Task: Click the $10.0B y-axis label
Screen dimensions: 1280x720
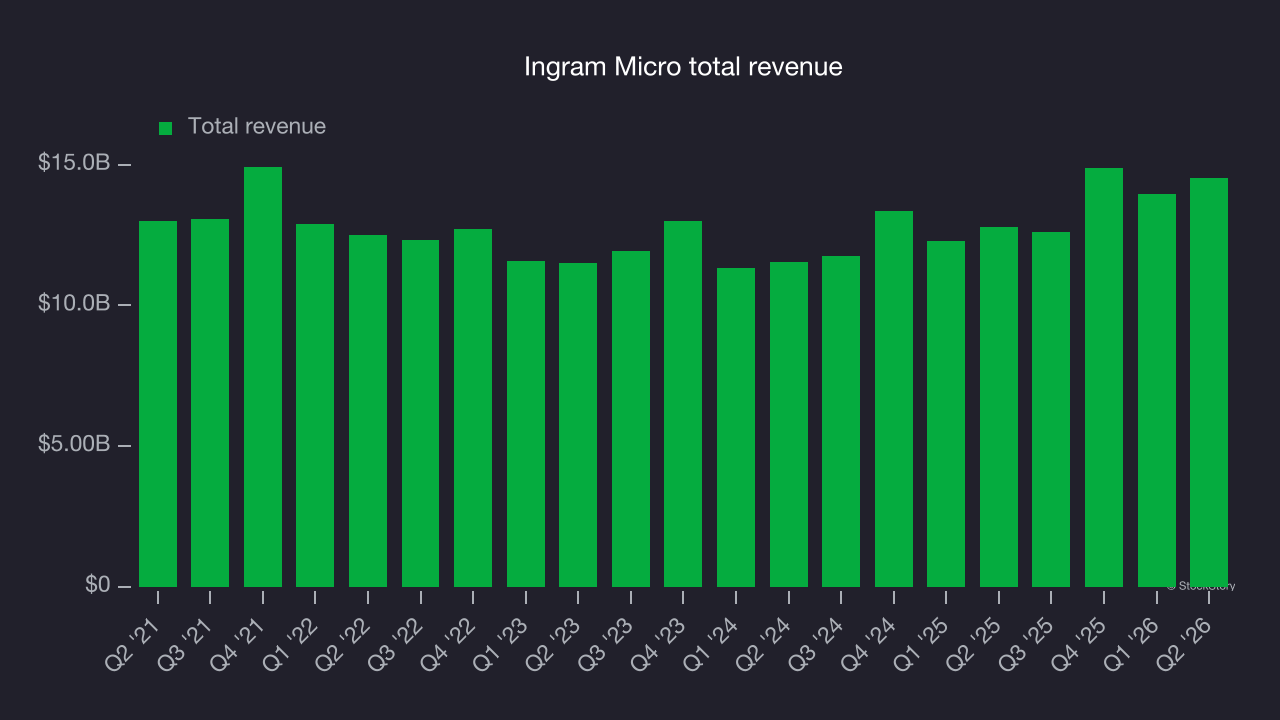Action: (x=73, y=303)
